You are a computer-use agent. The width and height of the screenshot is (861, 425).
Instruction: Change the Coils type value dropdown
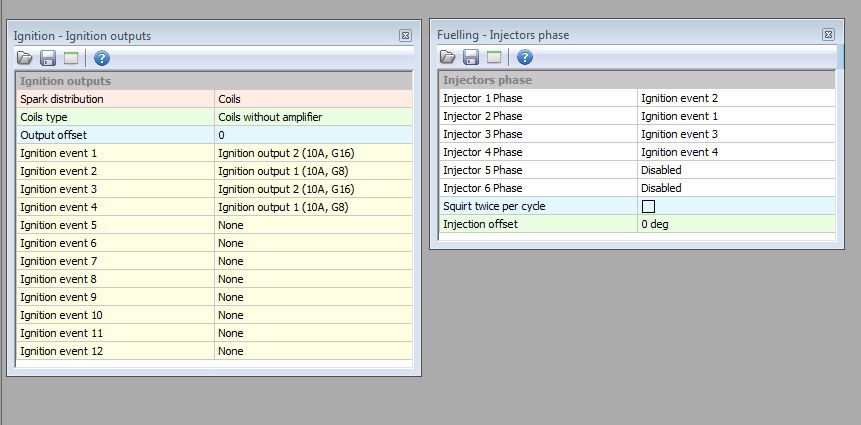[313, 117]
